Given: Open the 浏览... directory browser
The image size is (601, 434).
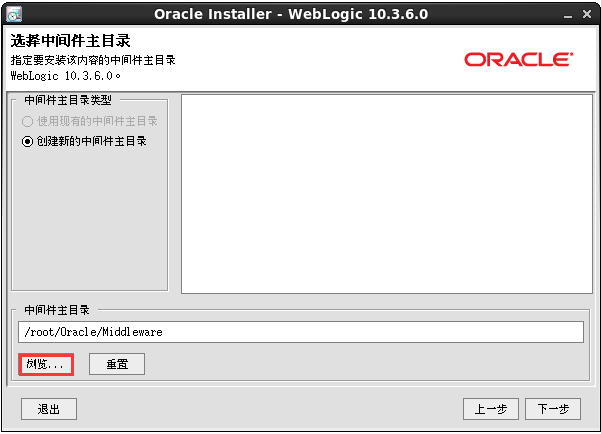Looking at the screenshot, I should click(x=46, y=364).
